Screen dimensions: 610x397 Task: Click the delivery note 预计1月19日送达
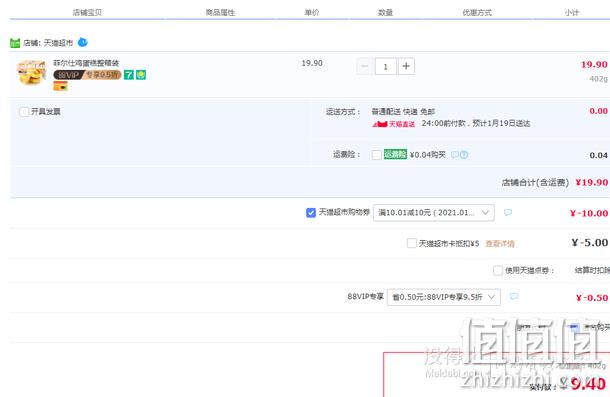[501, 124]
